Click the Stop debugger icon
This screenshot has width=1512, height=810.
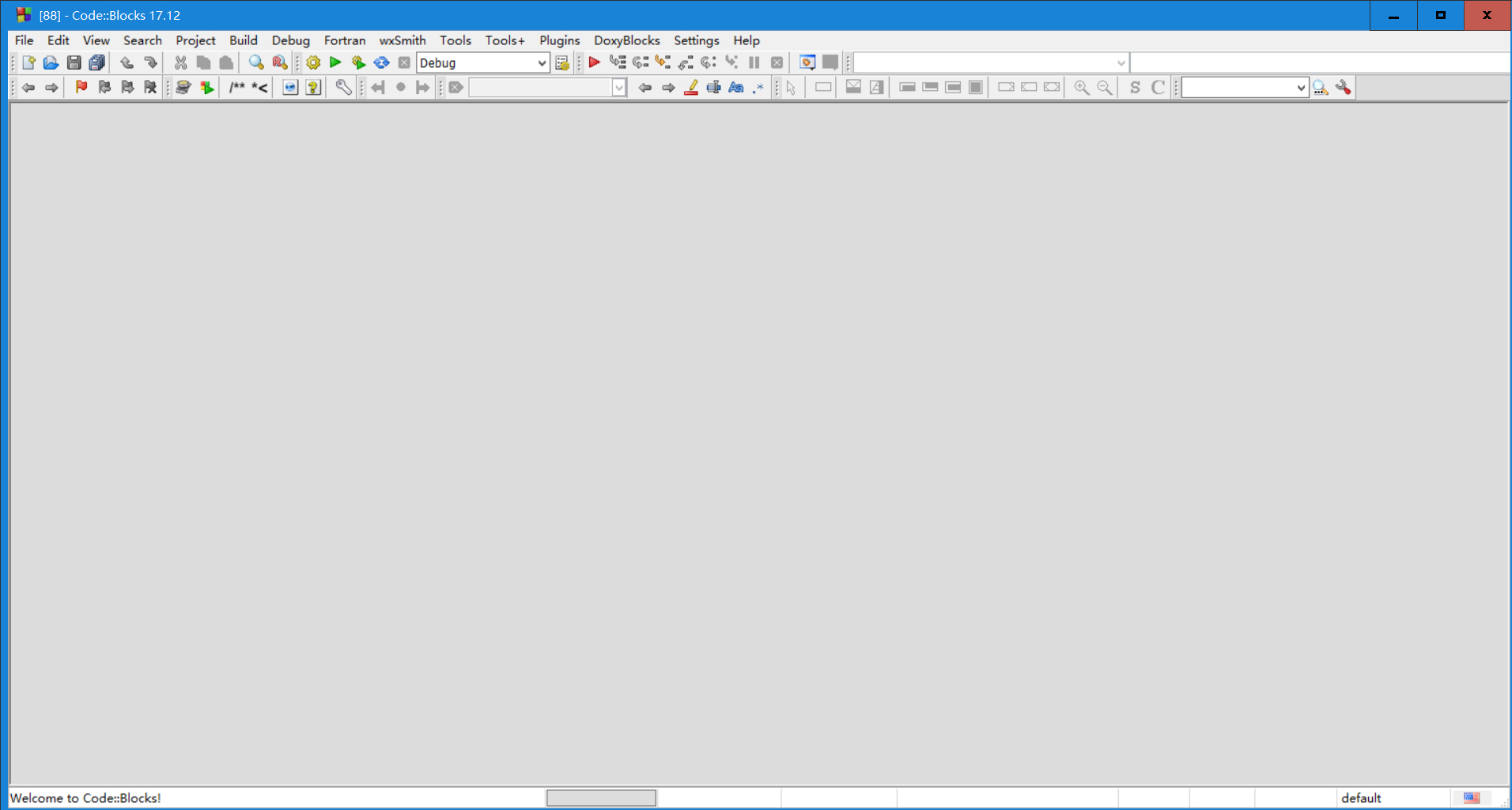tap(777, 62)
